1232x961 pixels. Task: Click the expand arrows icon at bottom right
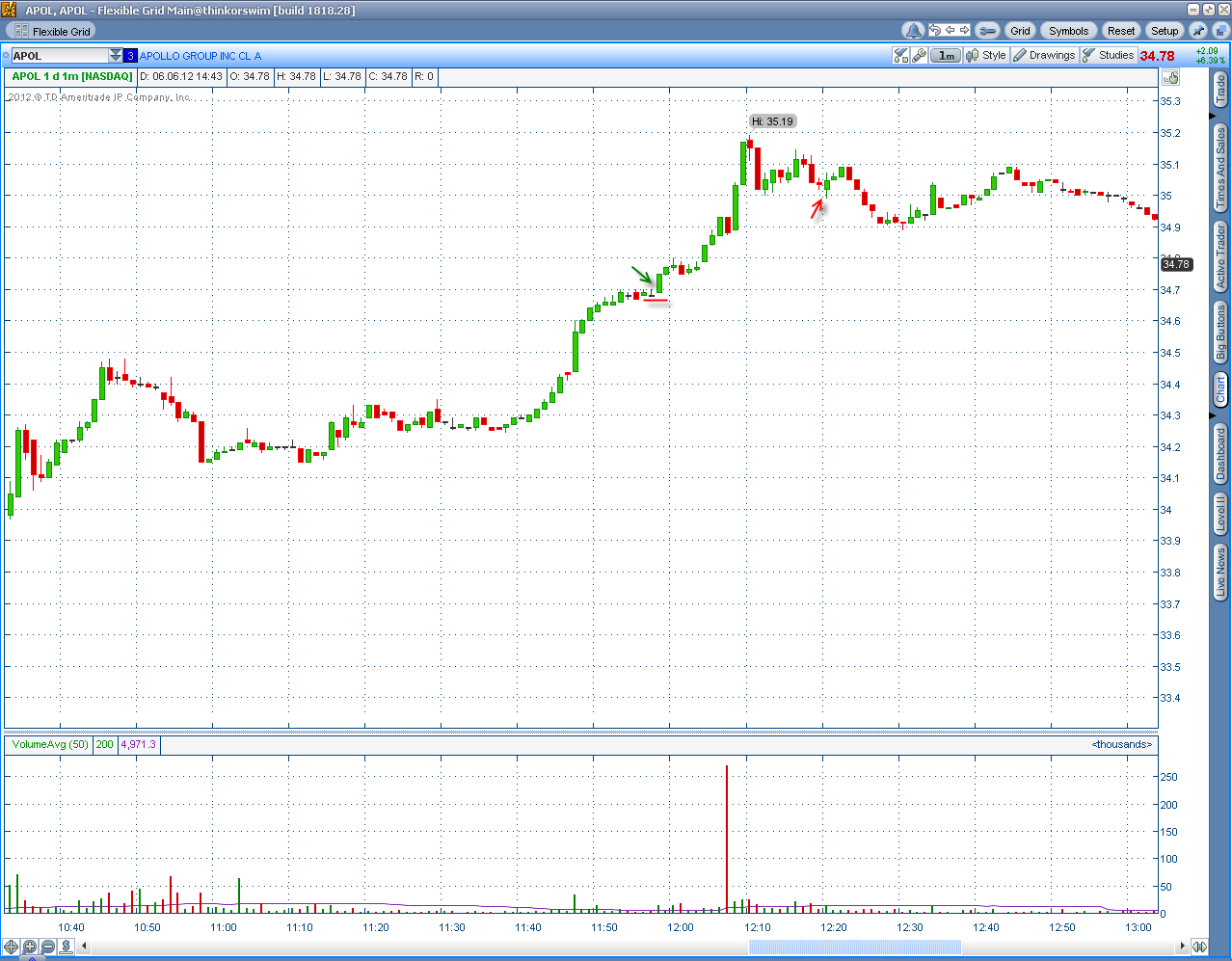click(x=1200, y=947)
